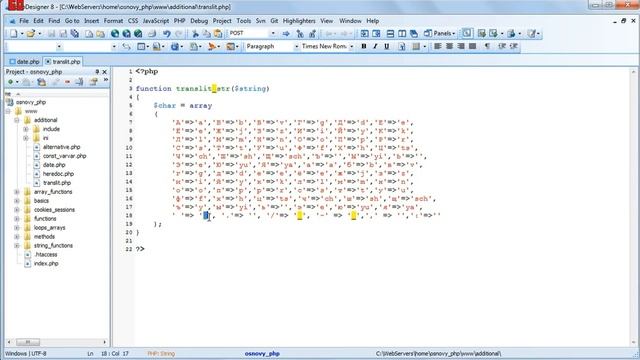The height and width of the screenshot is (360, 640).
Task: Open the File menu
Action: 24,21
